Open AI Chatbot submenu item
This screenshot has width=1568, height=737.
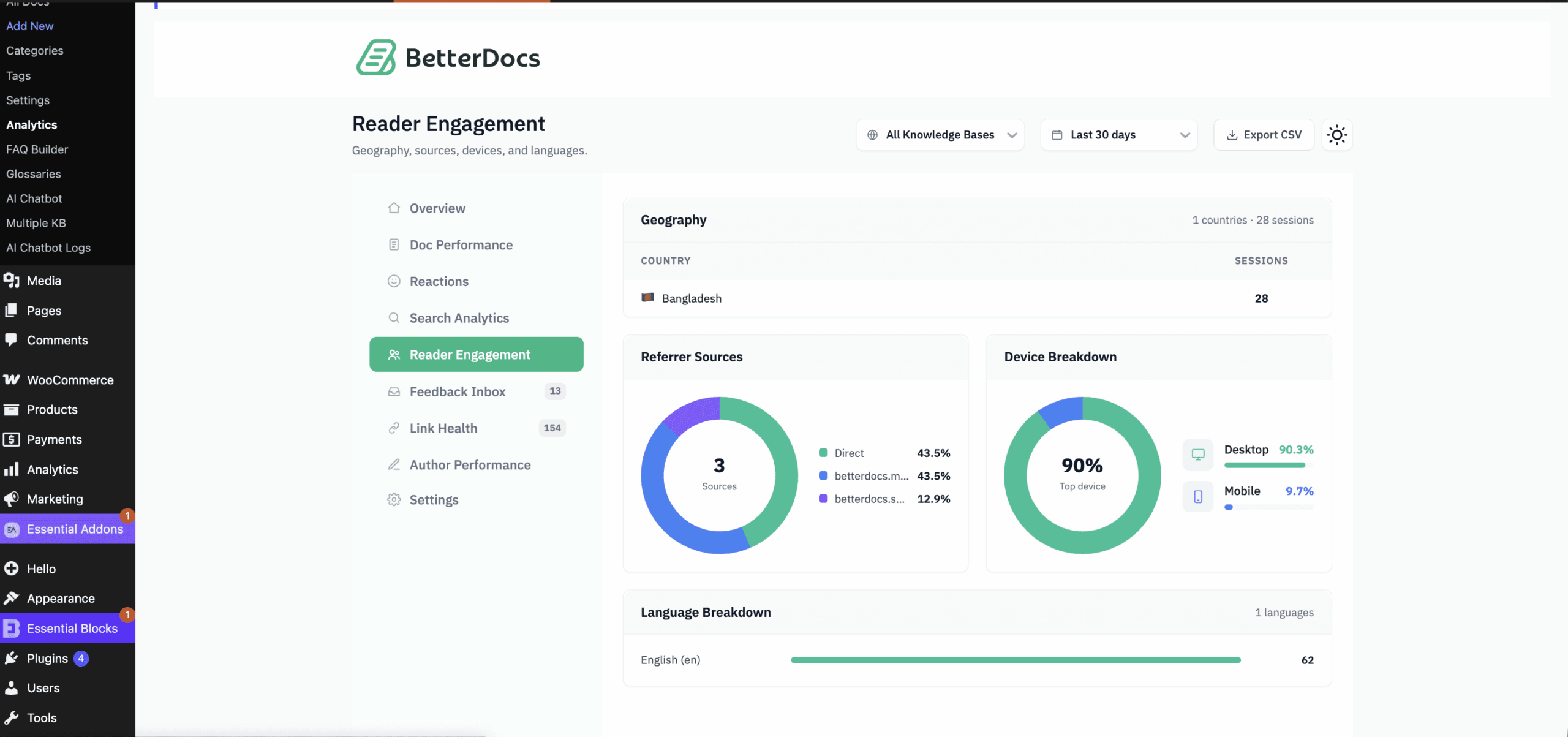pos(34,198)
